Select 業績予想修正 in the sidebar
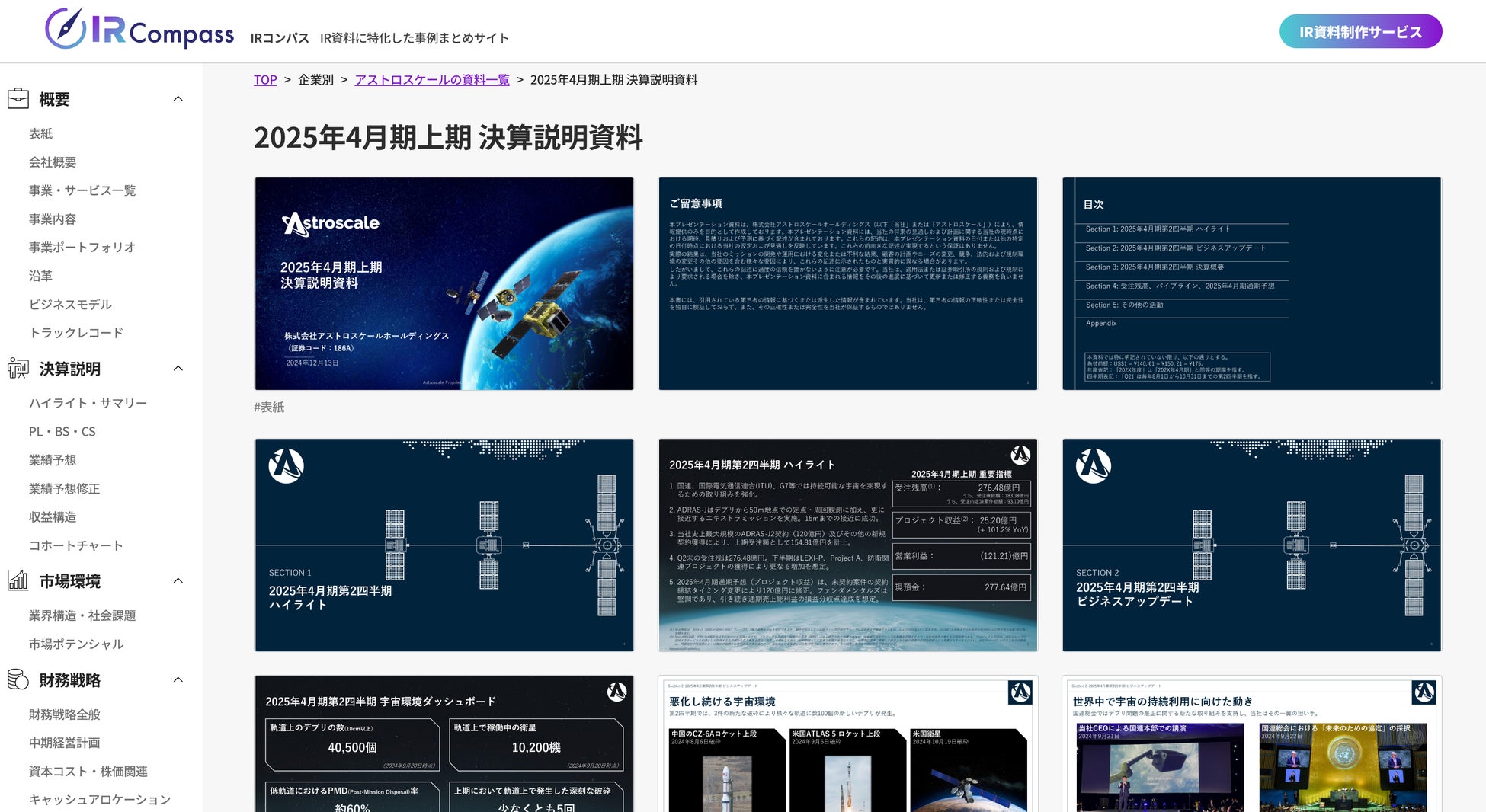1486x812 pixels. (65, 489)
